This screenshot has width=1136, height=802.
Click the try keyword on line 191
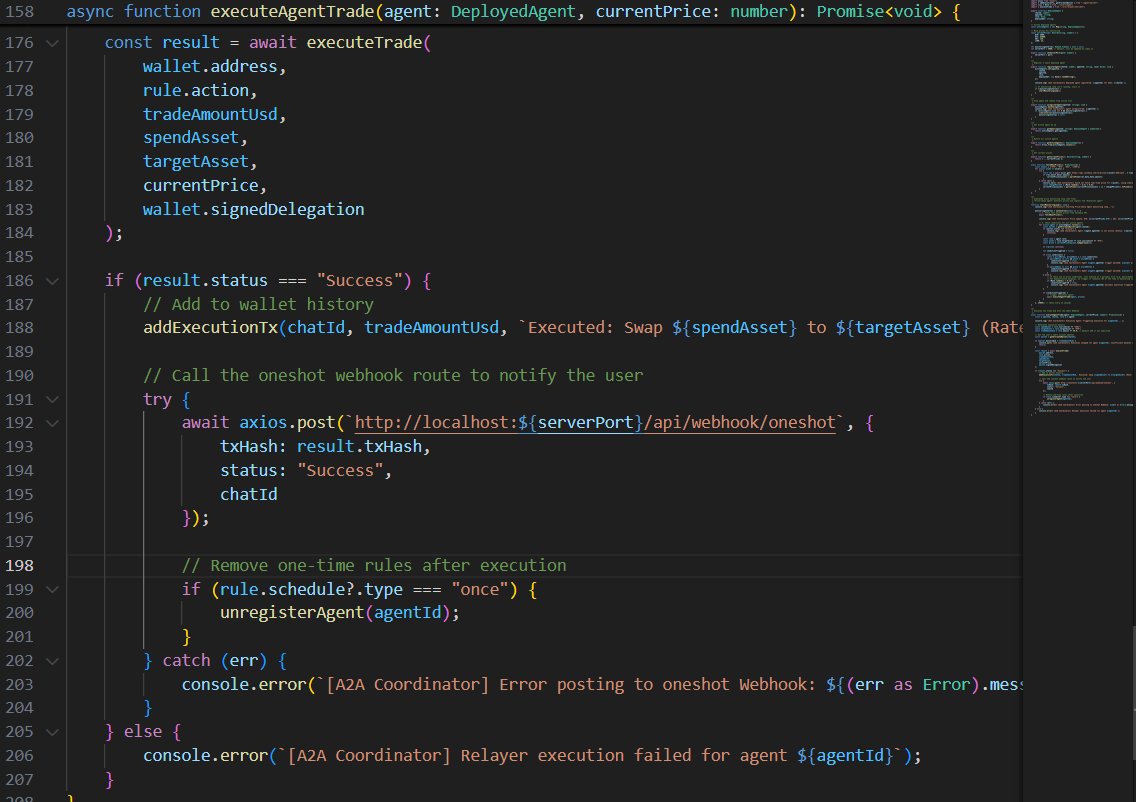click(157, 398)
